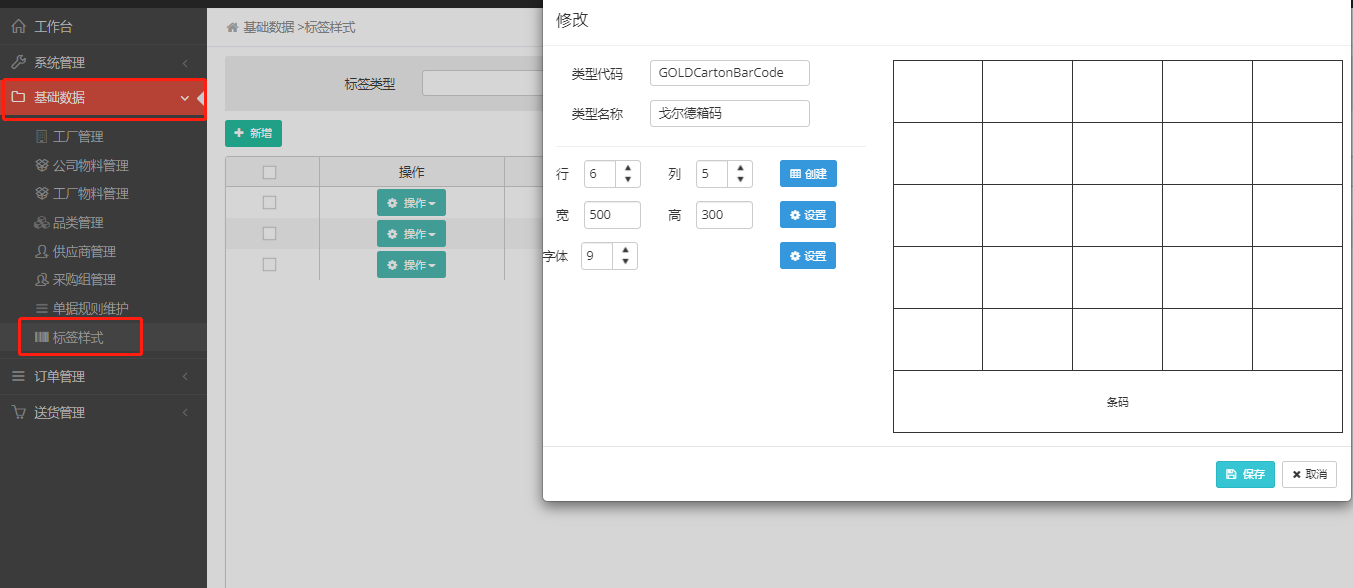Screen dimensions: 1353x588
Task: Click the 宽 width input
Action: point(612,215)
